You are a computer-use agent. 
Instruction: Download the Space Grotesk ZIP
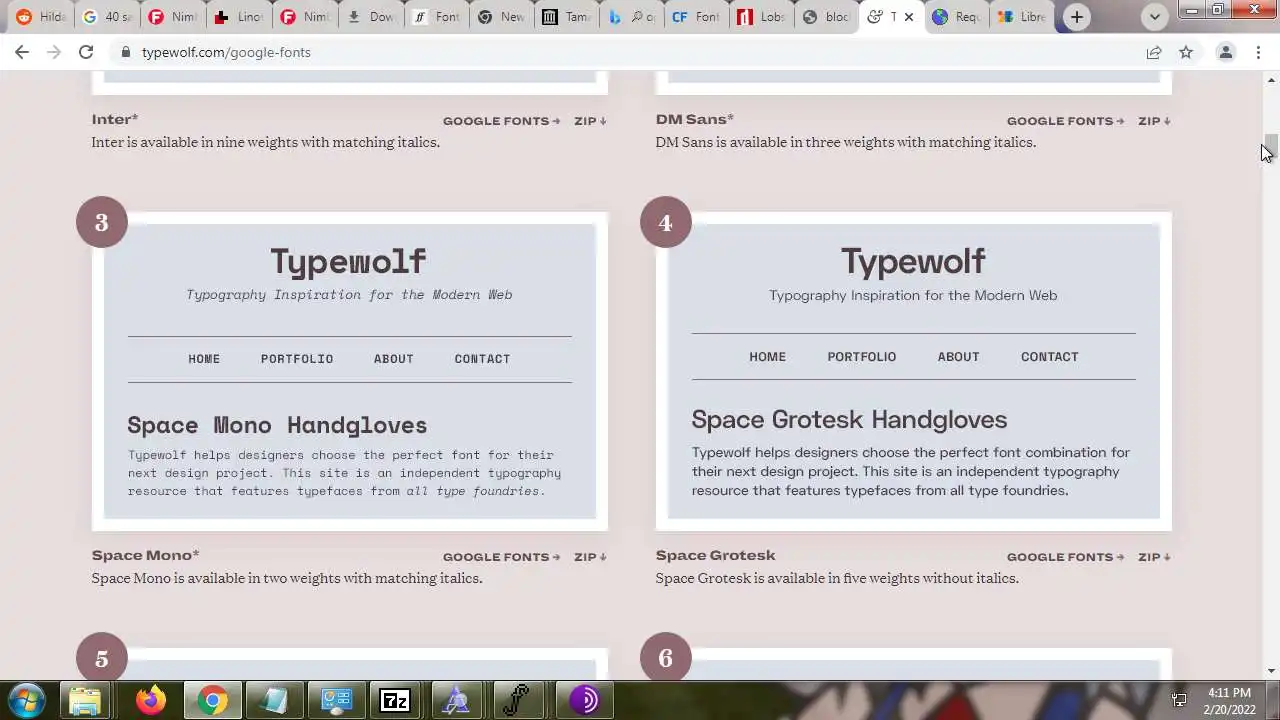click(1154, 557)
